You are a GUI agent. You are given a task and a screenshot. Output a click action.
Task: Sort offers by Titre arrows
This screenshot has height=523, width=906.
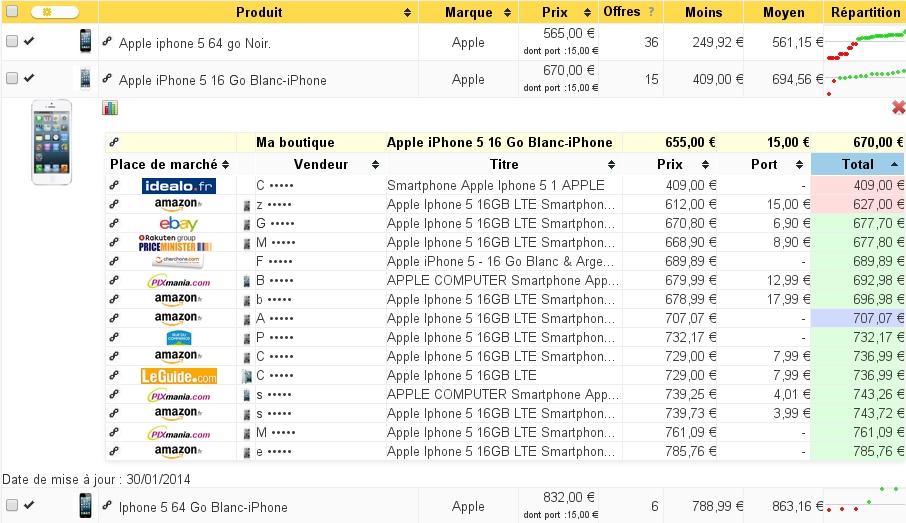pyautogui.click(x=611, y=165)
